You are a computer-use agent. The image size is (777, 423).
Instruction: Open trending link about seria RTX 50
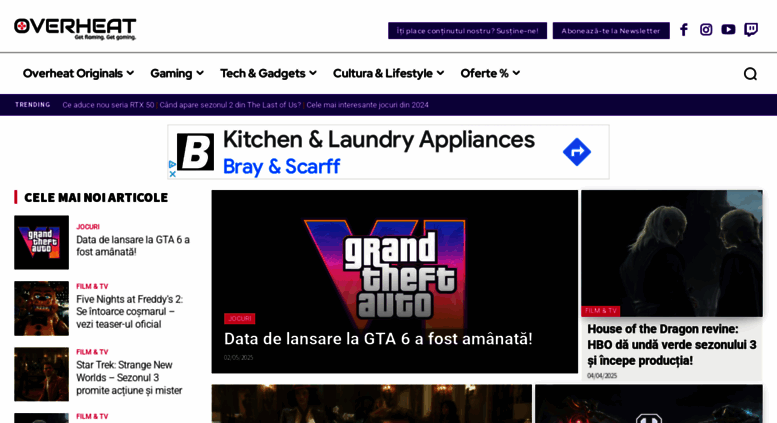pyautogui.click(x=108, y=105)
